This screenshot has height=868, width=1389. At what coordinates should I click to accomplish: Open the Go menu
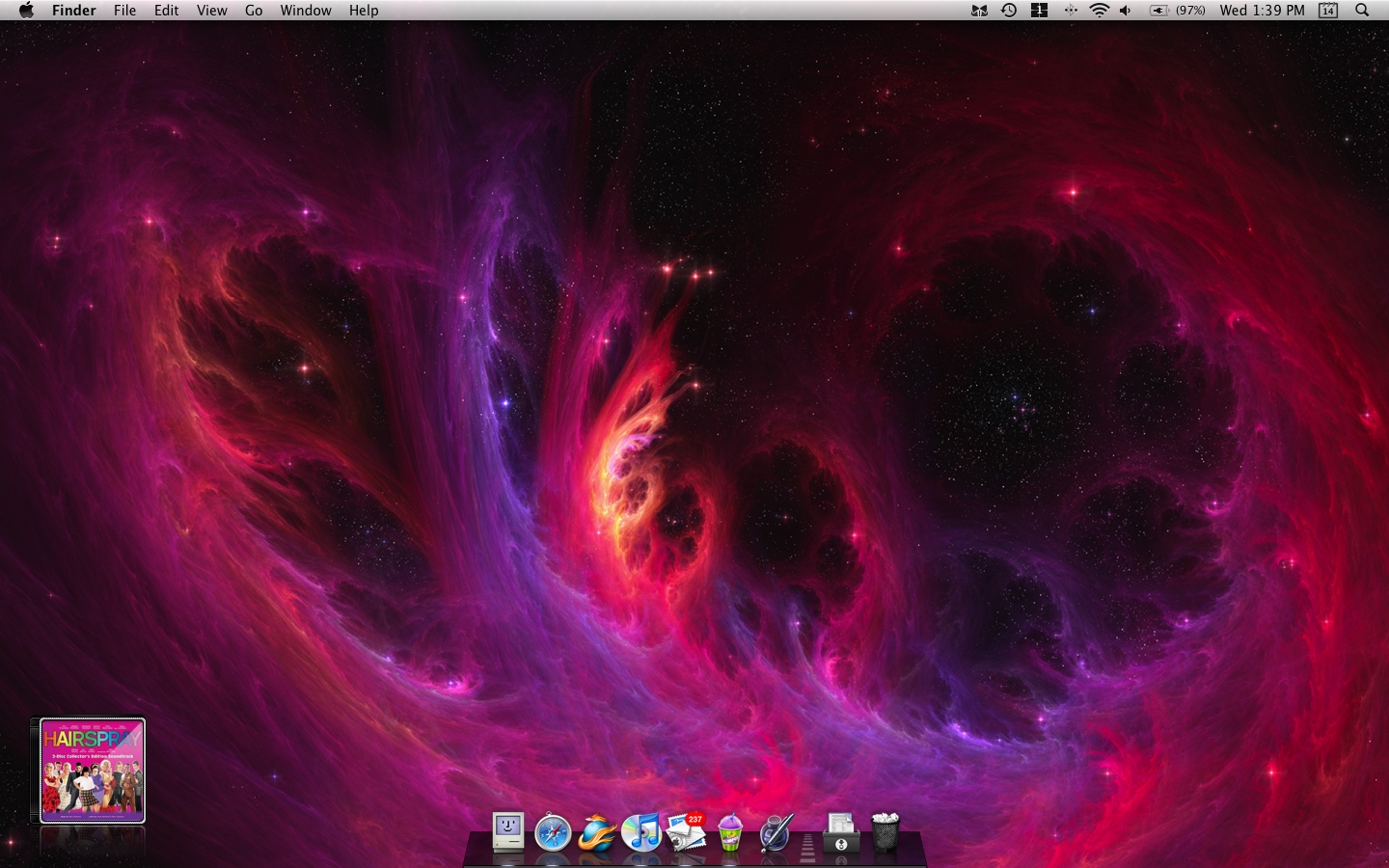254,11
